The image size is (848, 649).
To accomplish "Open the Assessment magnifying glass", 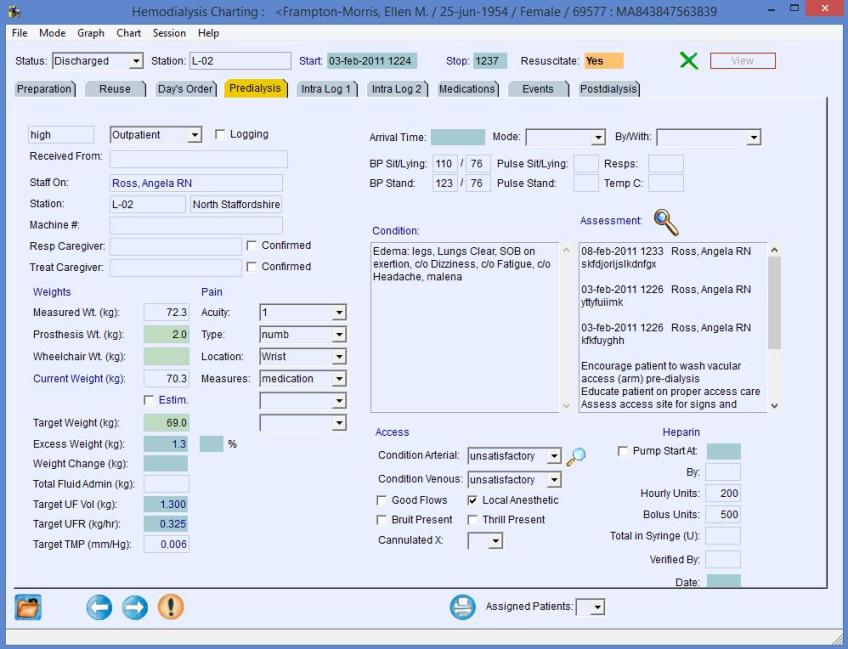I will point(666,222).
